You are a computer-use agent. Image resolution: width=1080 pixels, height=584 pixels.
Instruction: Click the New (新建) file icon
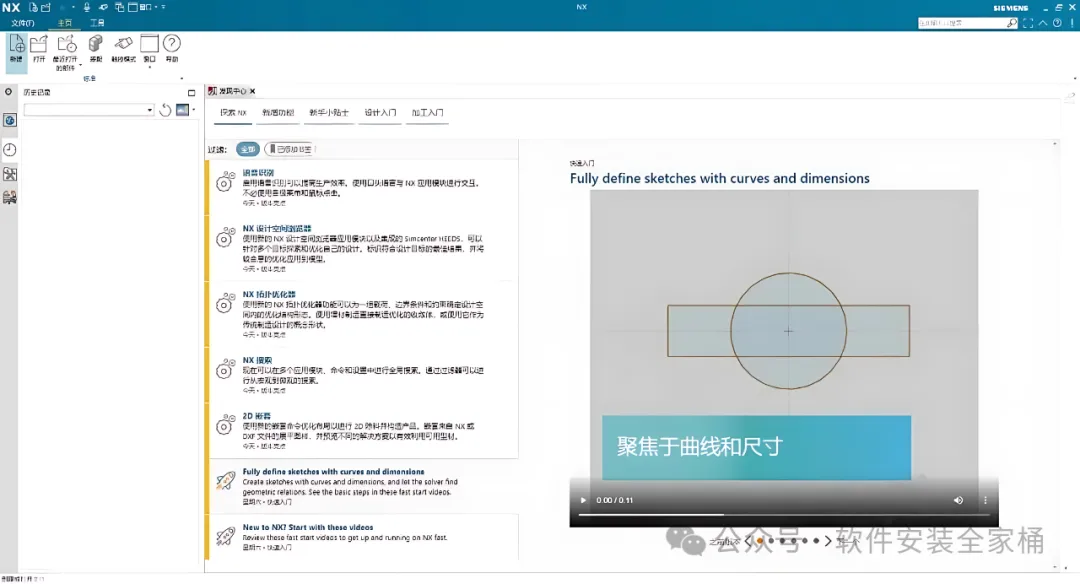17,45
